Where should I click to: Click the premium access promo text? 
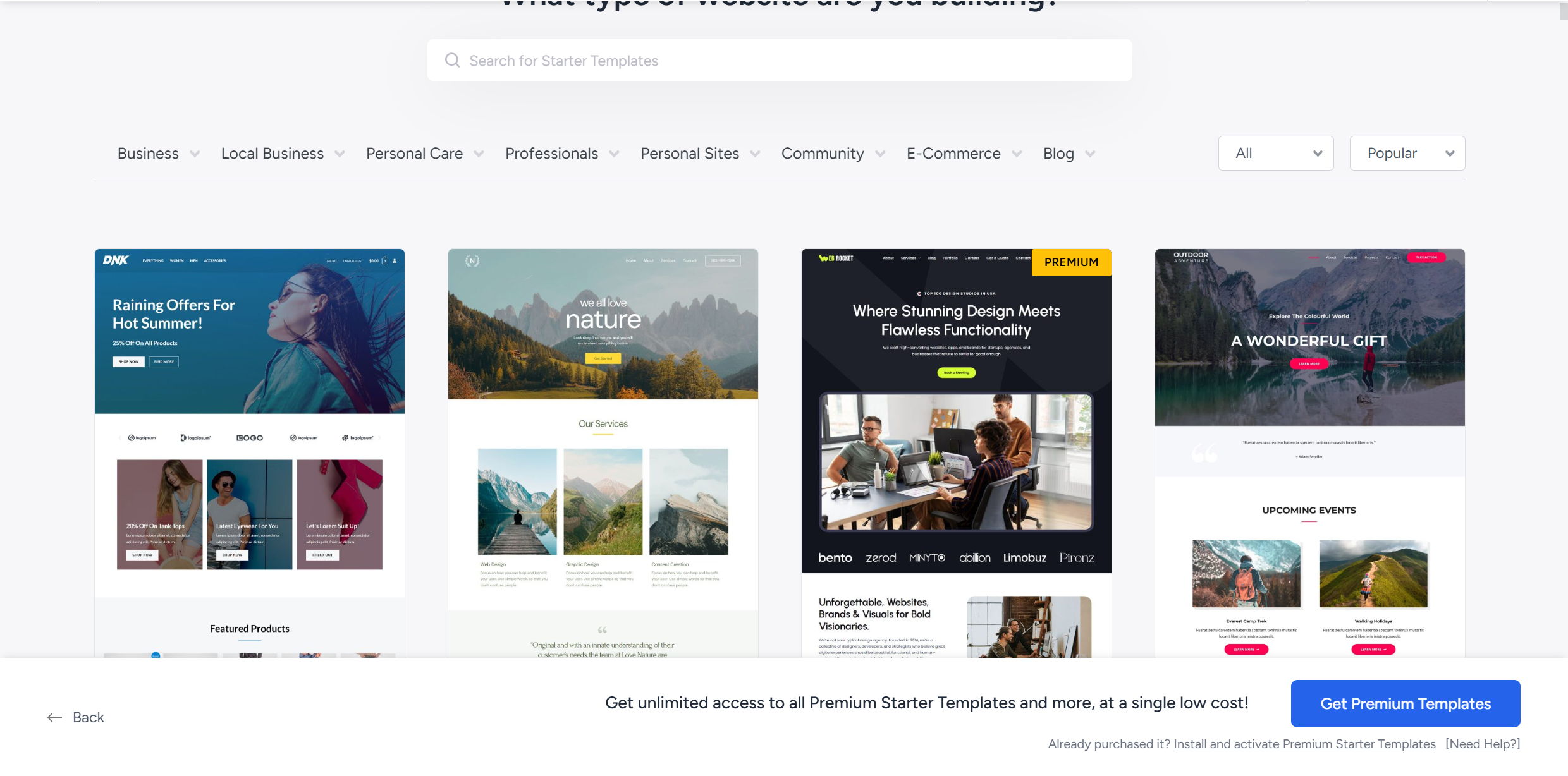(x=927, y=703)
